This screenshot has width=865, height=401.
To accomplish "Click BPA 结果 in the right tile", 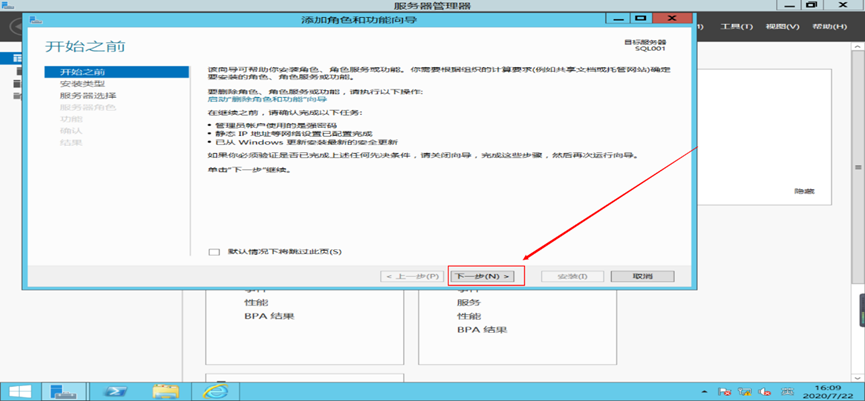I will [482, 330].
